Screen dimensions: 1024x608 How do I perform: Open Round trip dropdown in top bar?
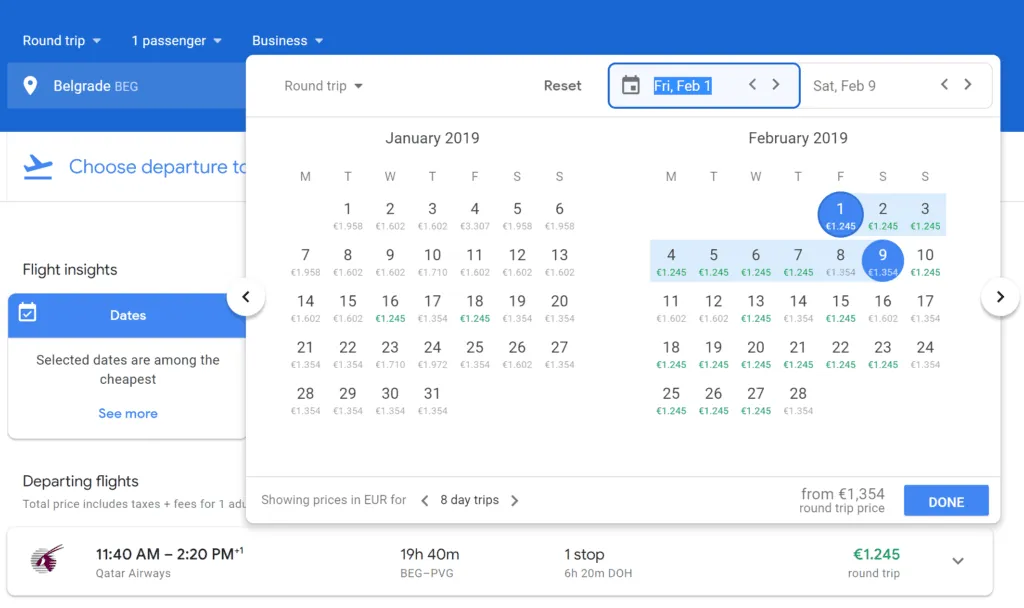[x=62, y=41]
